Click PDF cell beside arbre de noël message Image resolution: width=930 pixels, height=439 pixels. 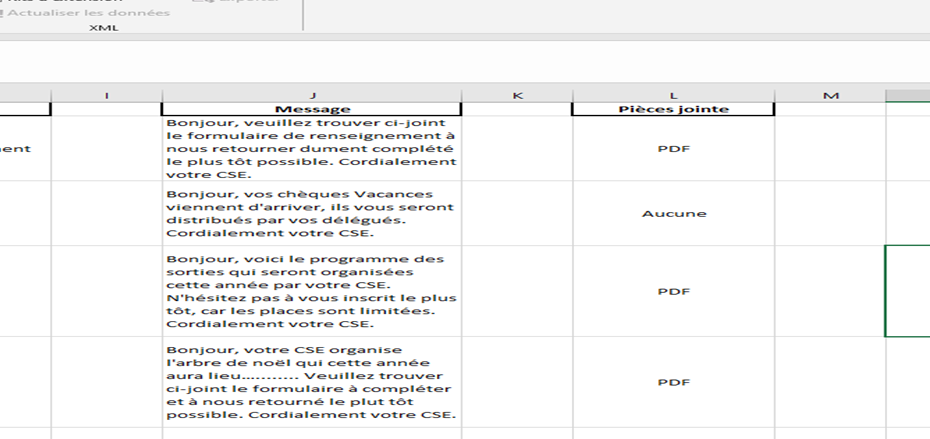pos(673,382)
